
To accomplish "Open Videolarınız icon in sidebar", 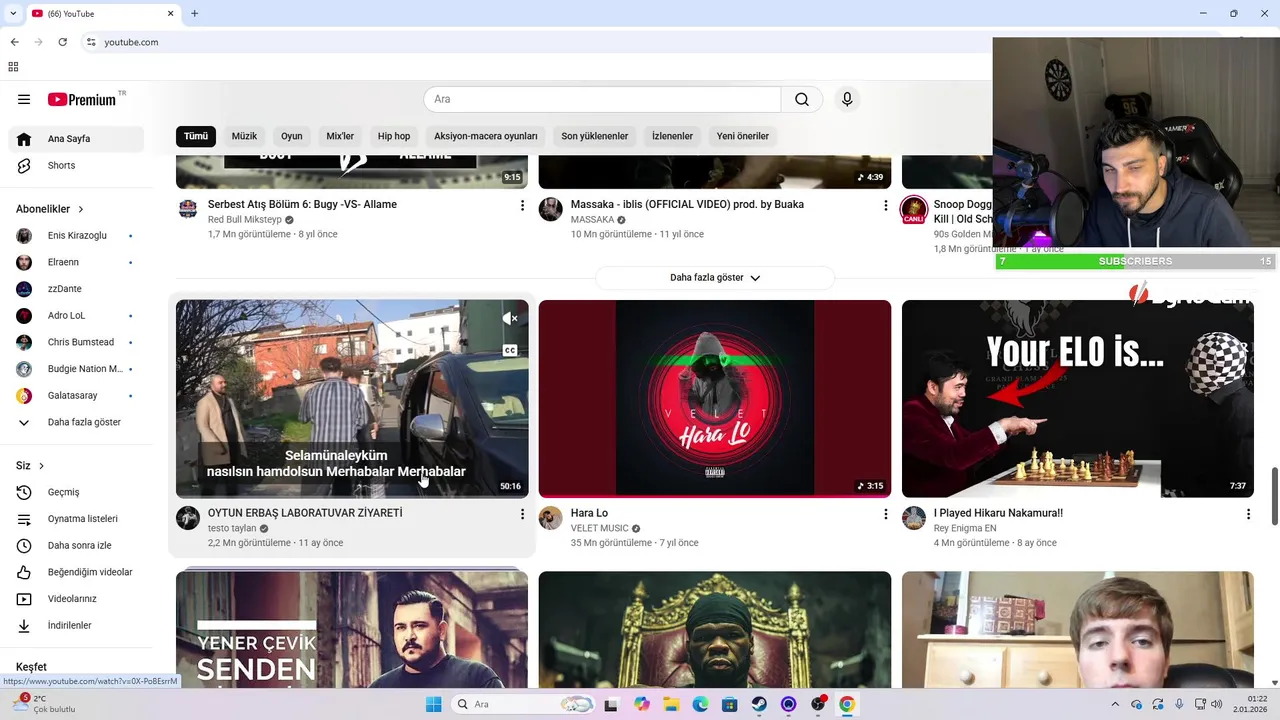I will [x=24, y=599].
